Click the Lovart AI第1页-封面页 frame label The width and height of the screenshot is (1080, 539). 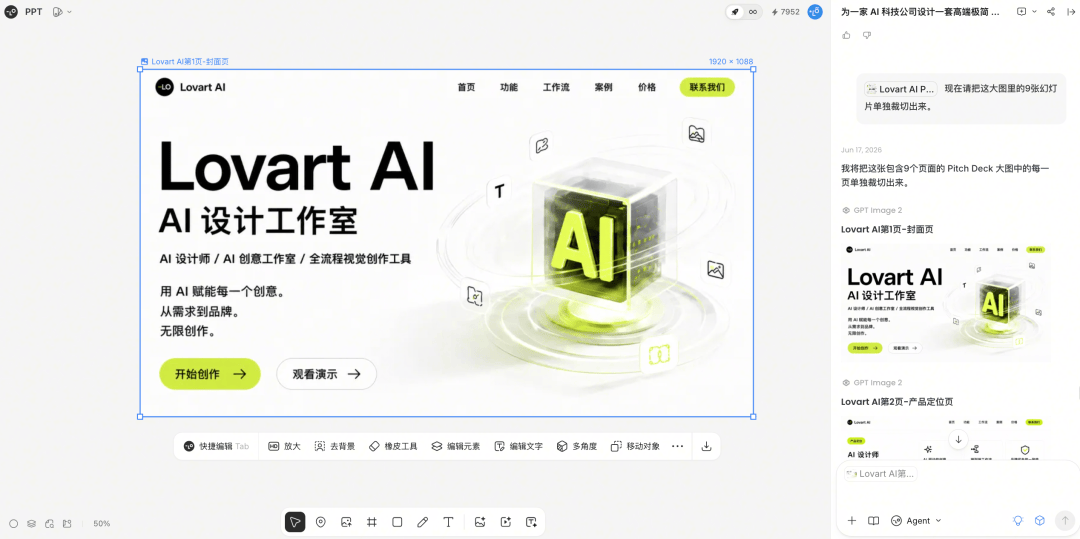(x=185, y=61)
